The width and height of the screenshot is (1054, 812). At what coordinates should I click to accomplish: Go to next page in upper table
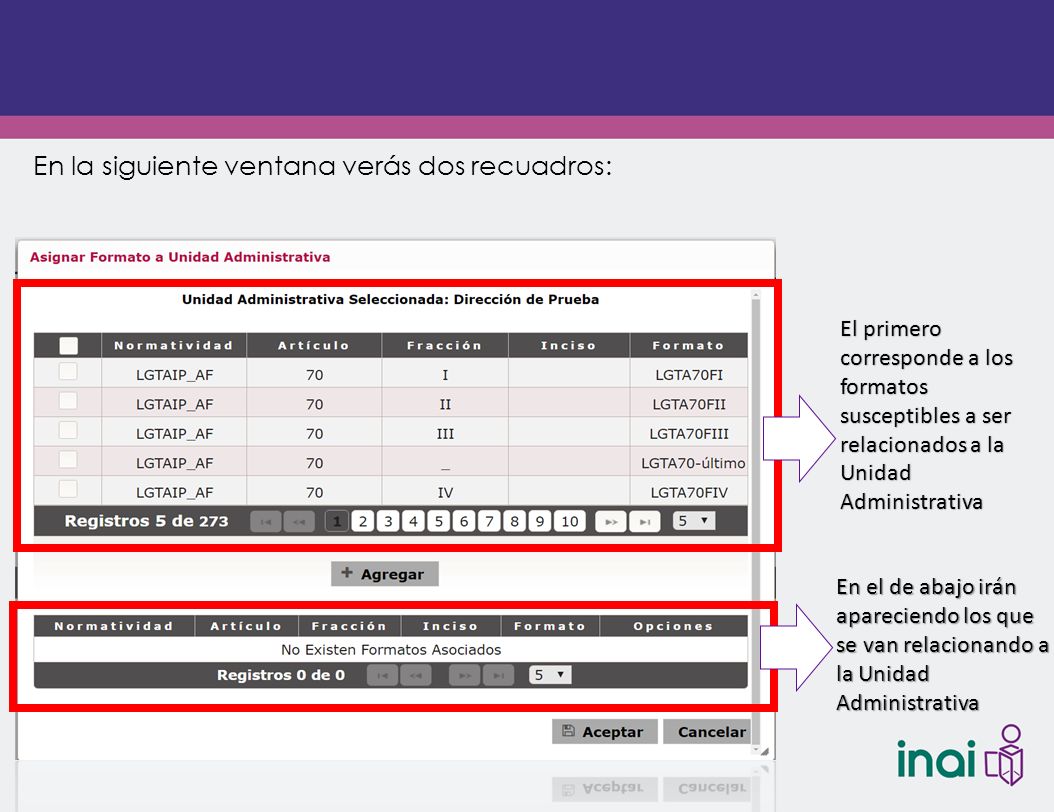click(x=611, y=522)
